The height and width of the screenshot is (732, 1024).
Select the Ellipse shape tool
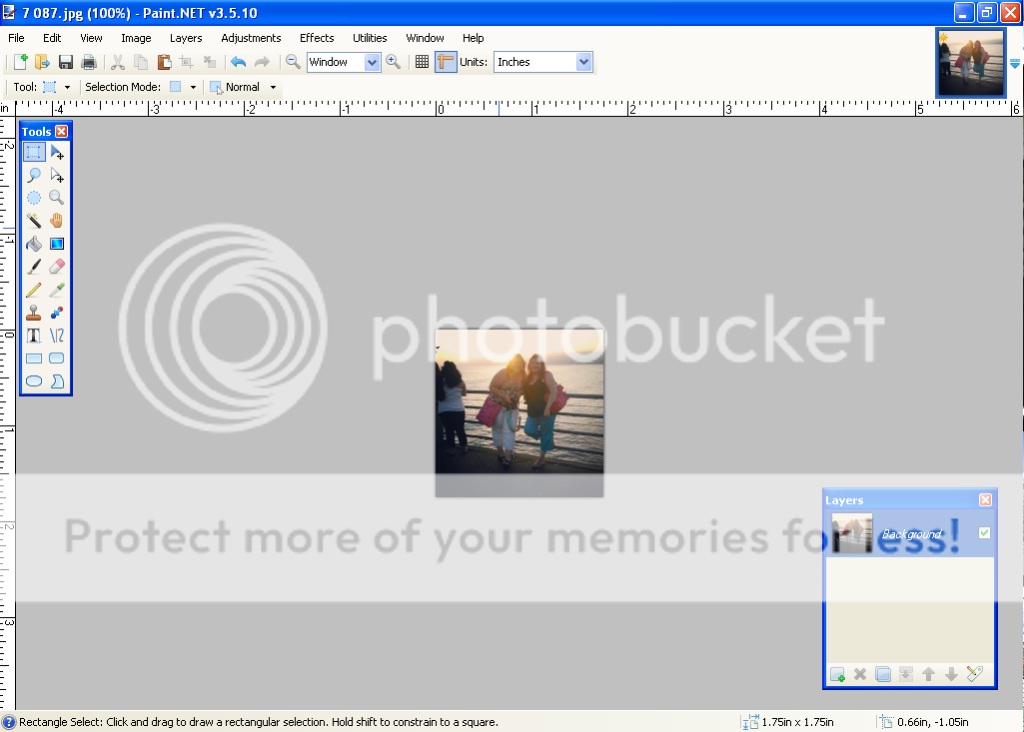[34, 381]
